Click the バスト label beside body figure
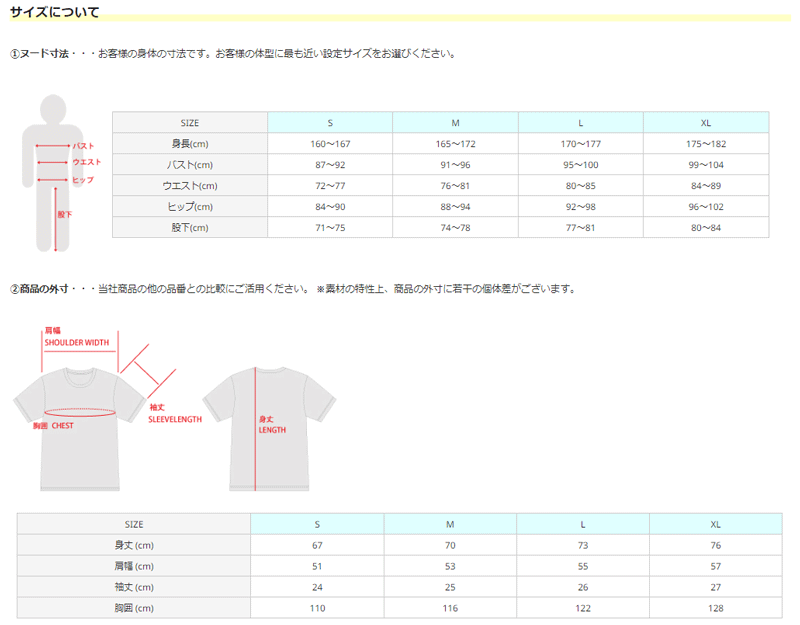Screen dimensions: 800x625 [x=83, y=146]
